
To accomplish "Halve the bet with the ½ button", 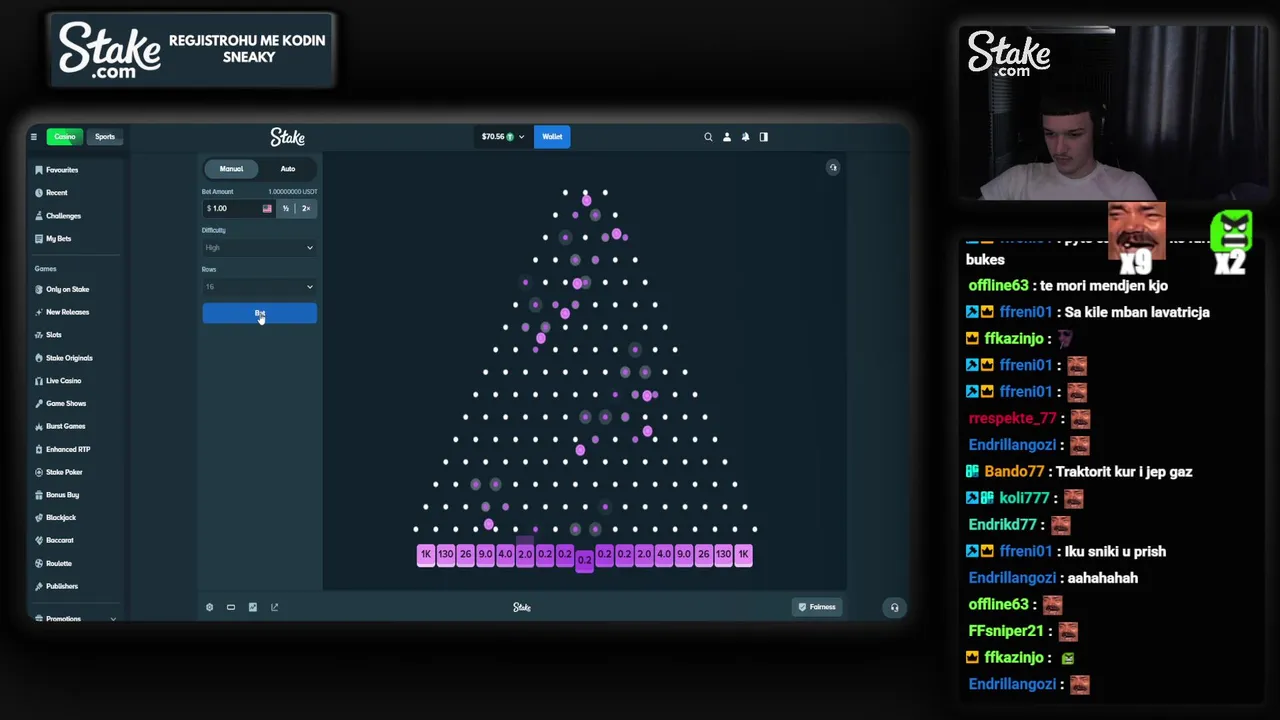I will coord(286,208).
